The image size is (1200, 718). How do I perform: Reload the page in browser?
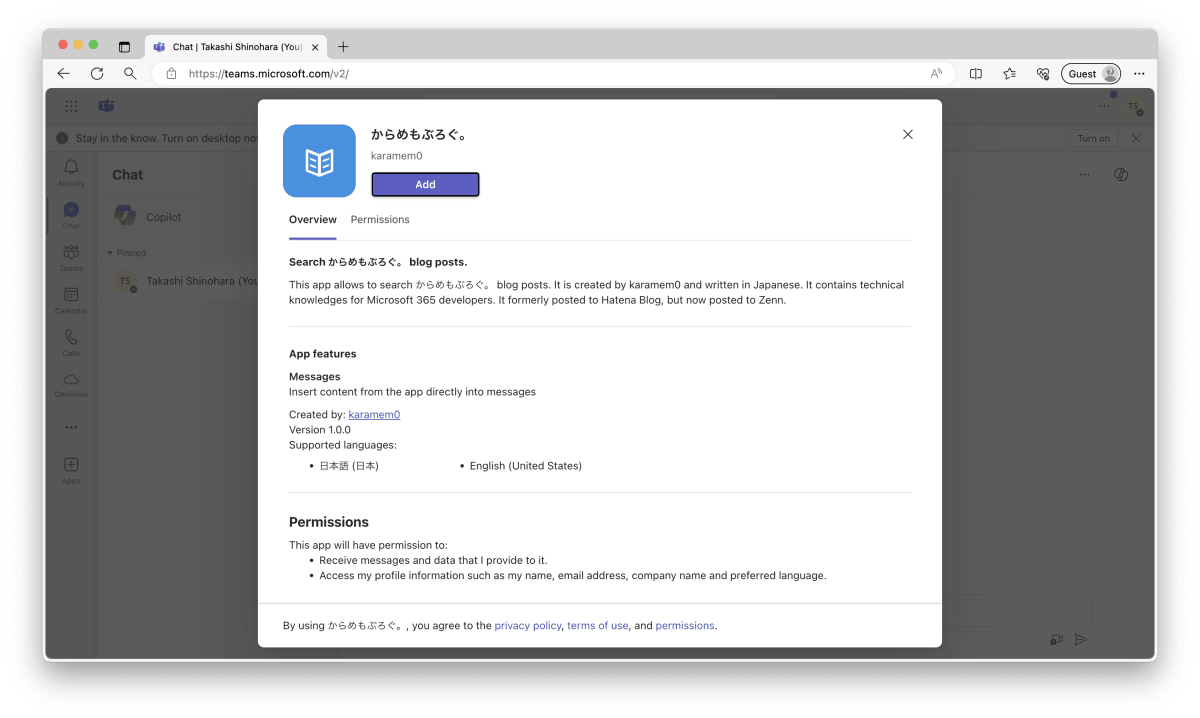click(x=97, y=74)
